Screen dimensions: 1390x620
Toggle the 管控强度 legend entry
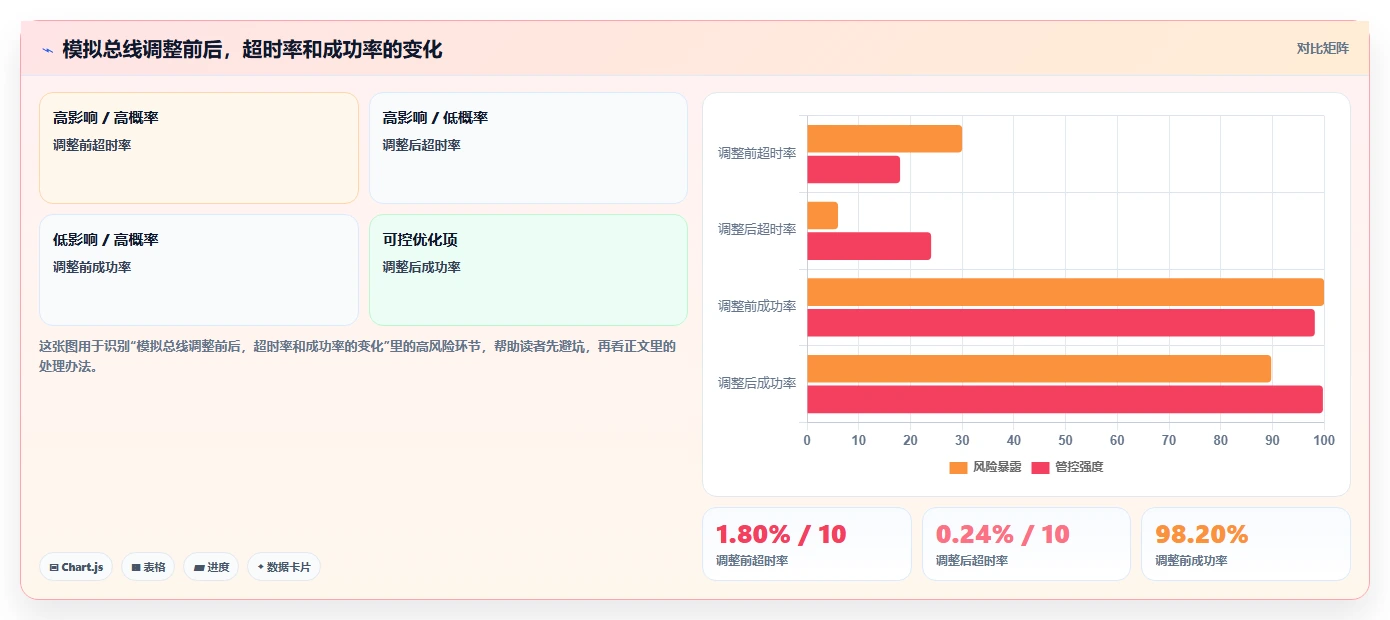point(1067,467)
